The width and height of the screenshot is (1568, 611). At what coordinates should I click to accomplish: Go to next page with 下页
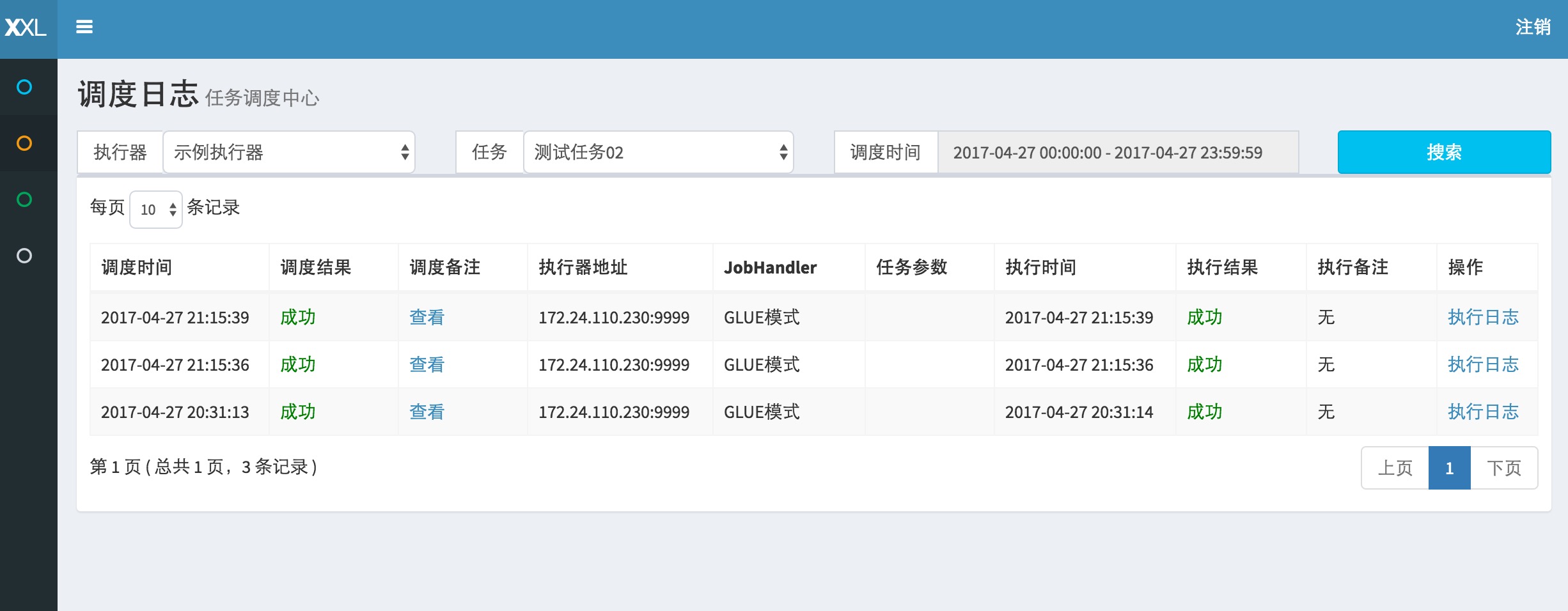click(1504, 468)
